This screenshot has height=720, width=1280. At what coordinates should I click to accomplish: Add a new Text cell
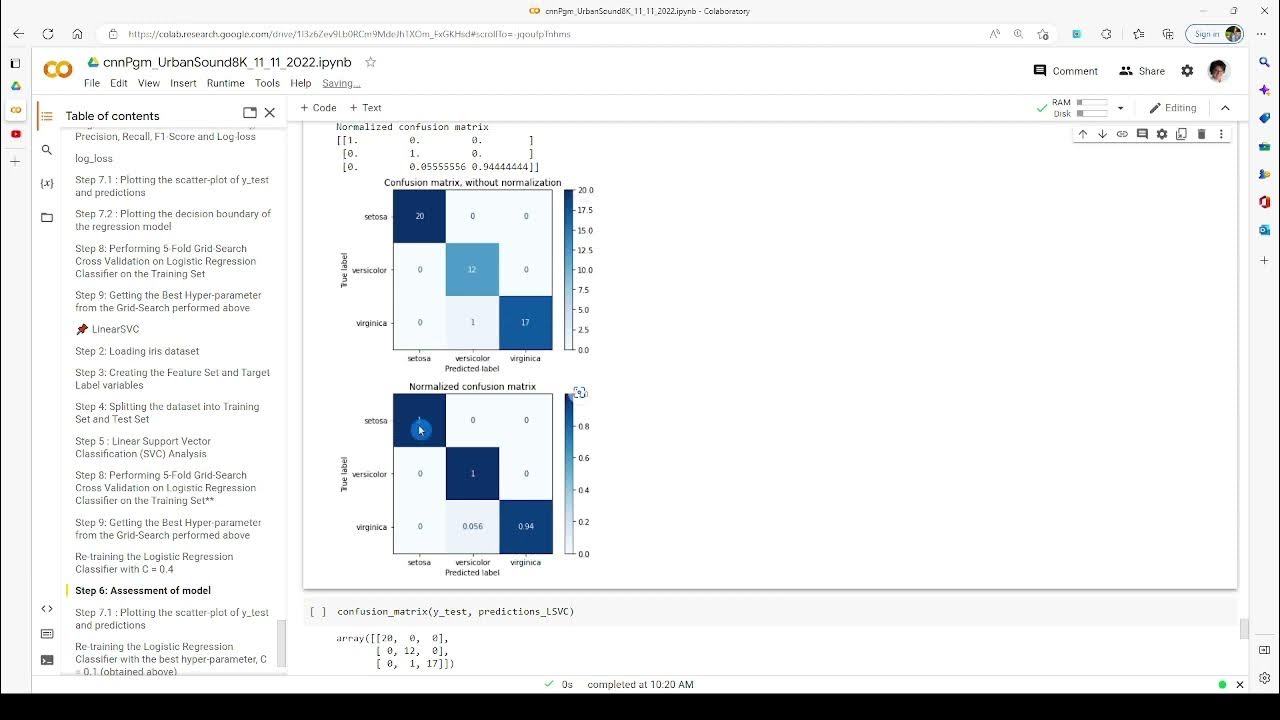tap(365, 108)
